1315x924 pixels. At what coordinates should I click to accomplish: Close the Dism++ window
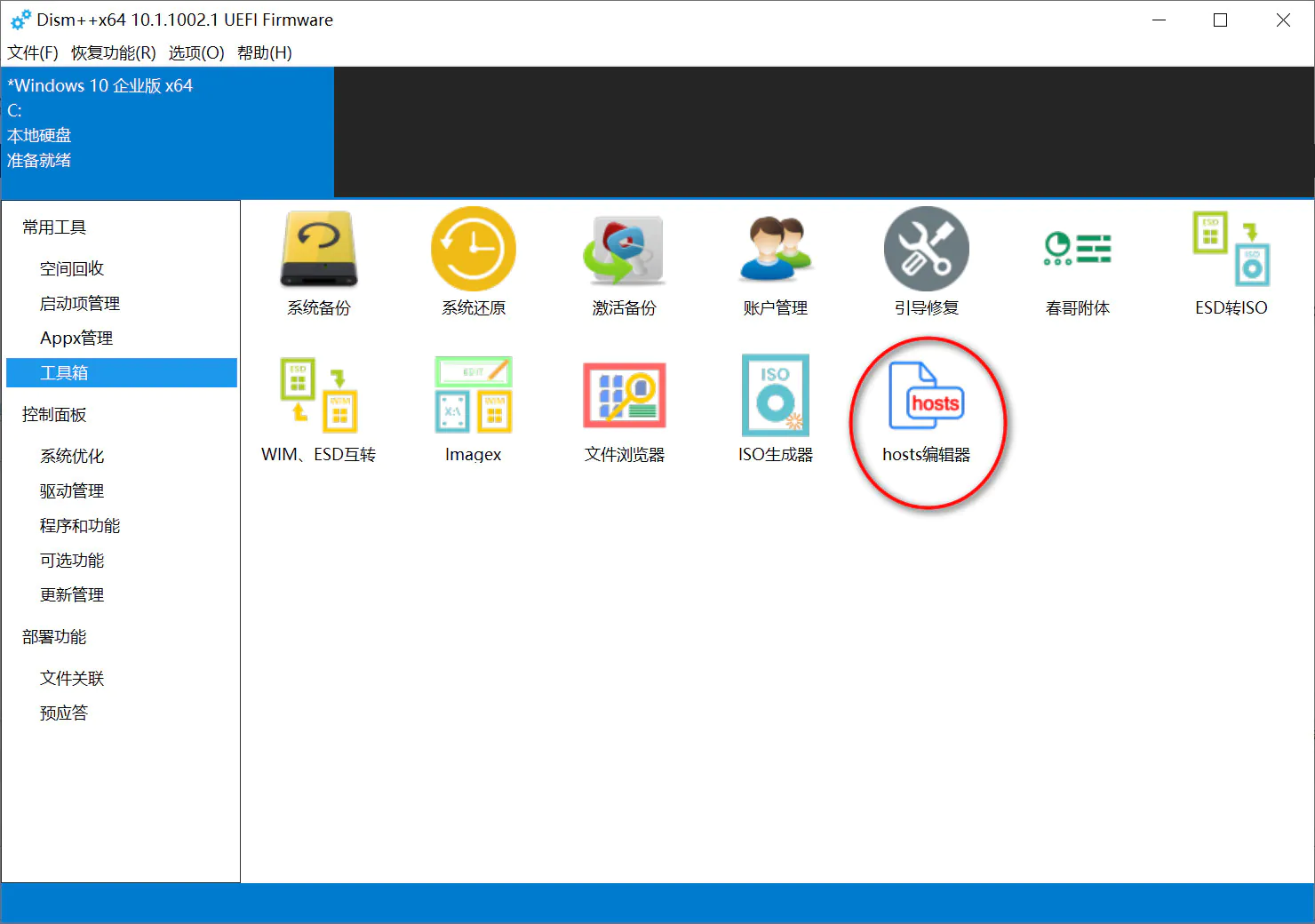tap(1283, 20)
